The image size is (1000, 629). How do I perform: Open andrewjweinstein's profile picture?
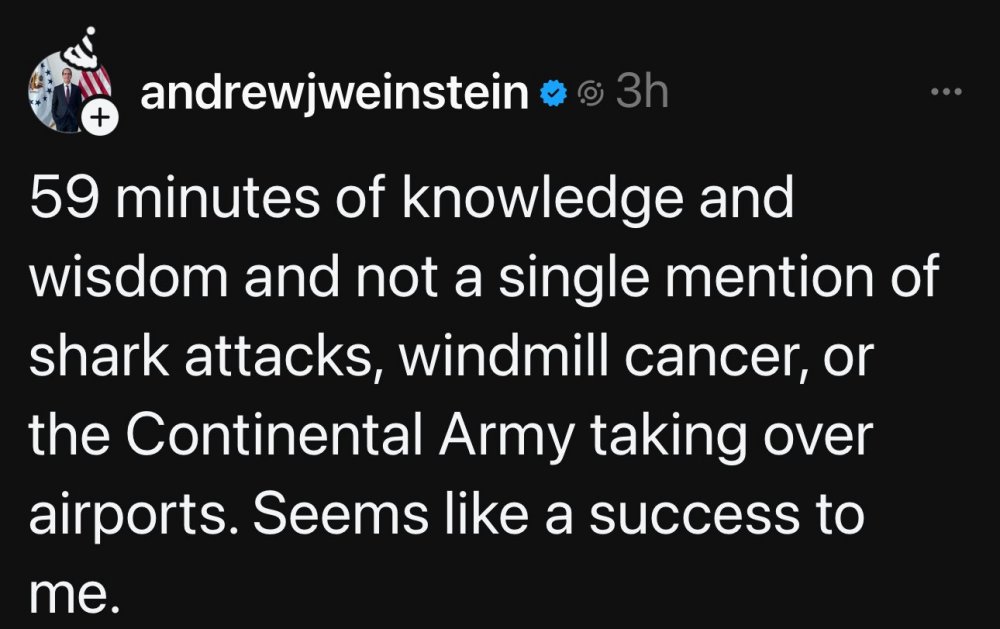pos(65,100)
